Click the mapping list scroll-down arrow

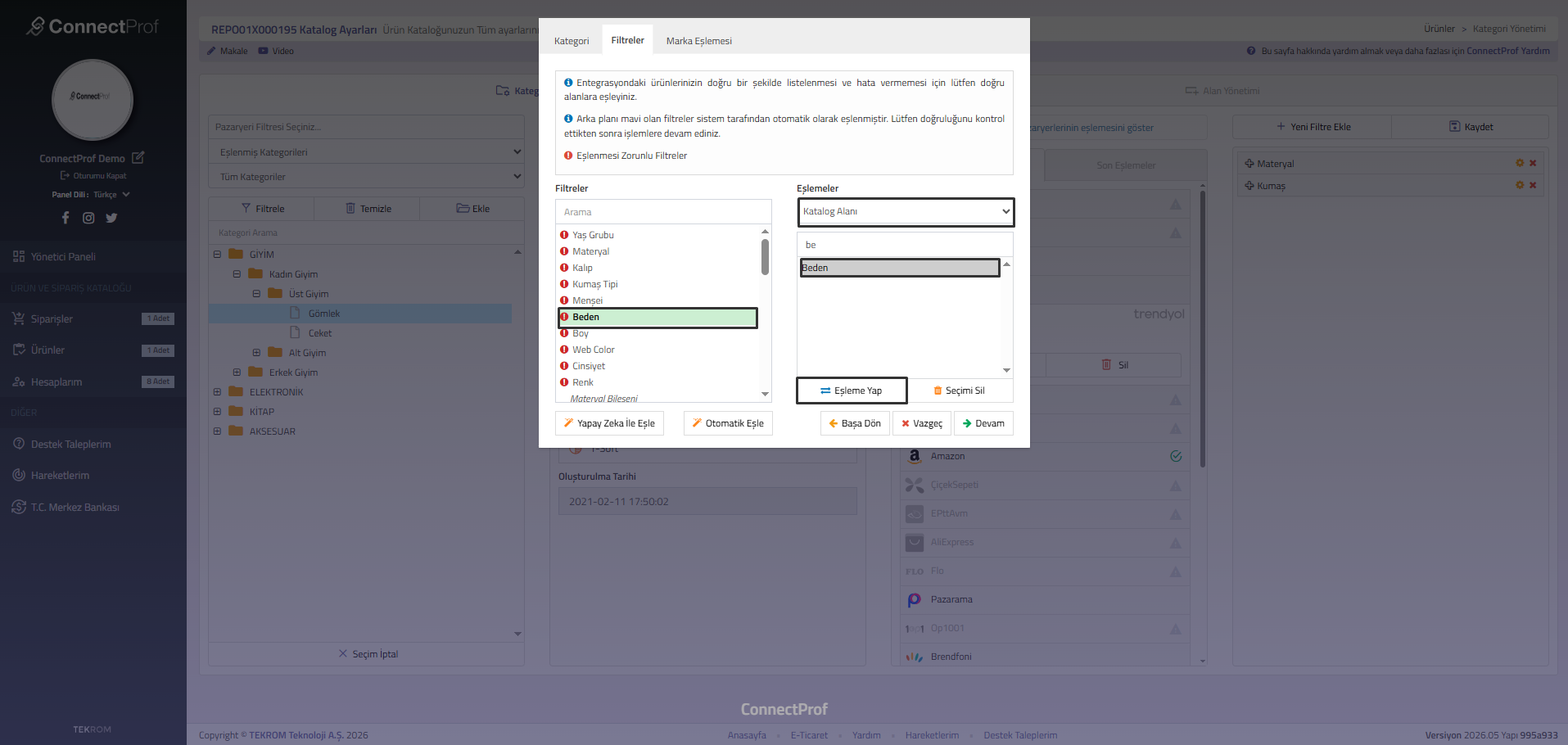click(x=1006, y=371)
